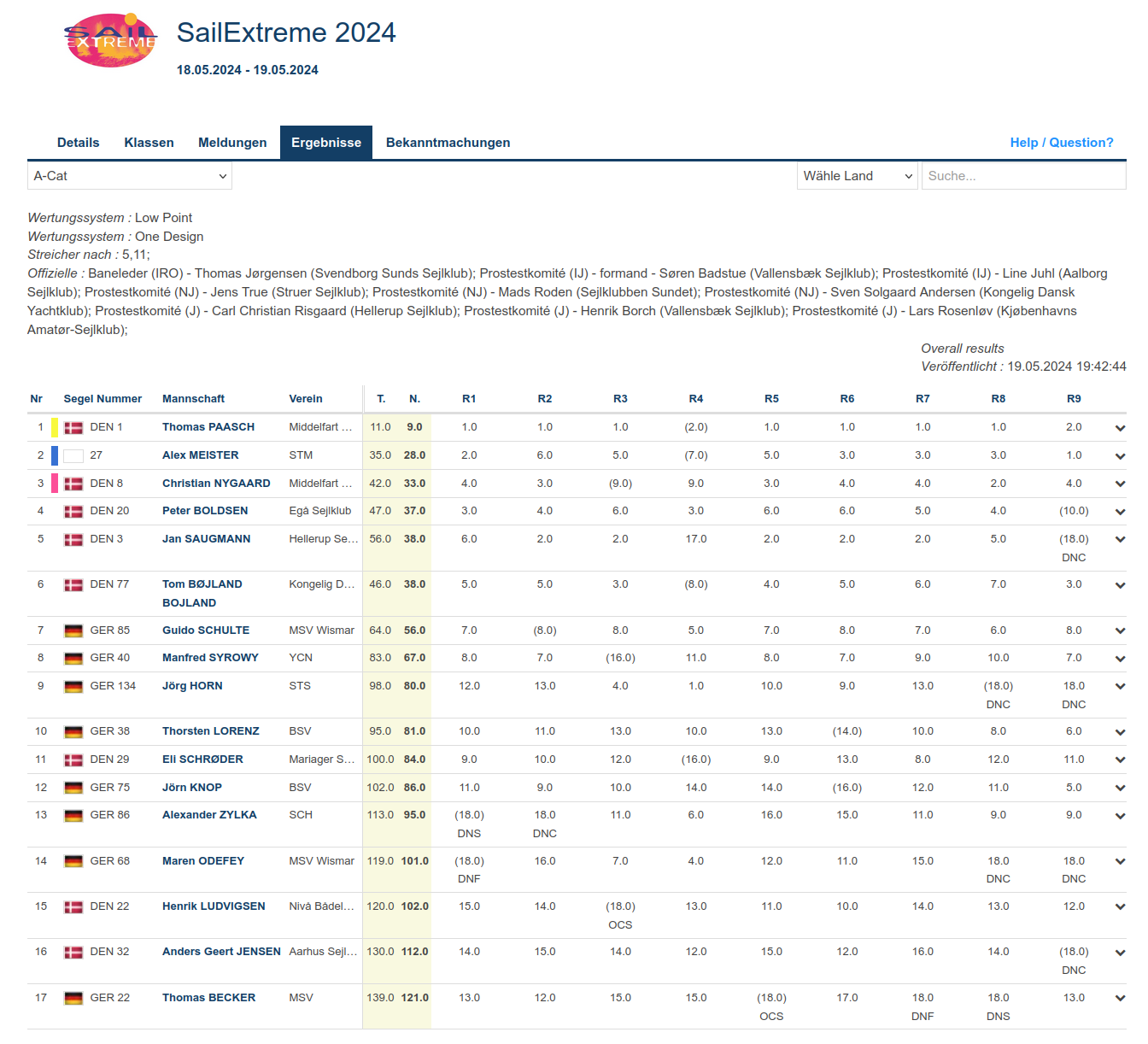This screenshot has width=1148, height=1044.
Task: Expand the row for Thomas BECKER
Action: point(1119,999)
